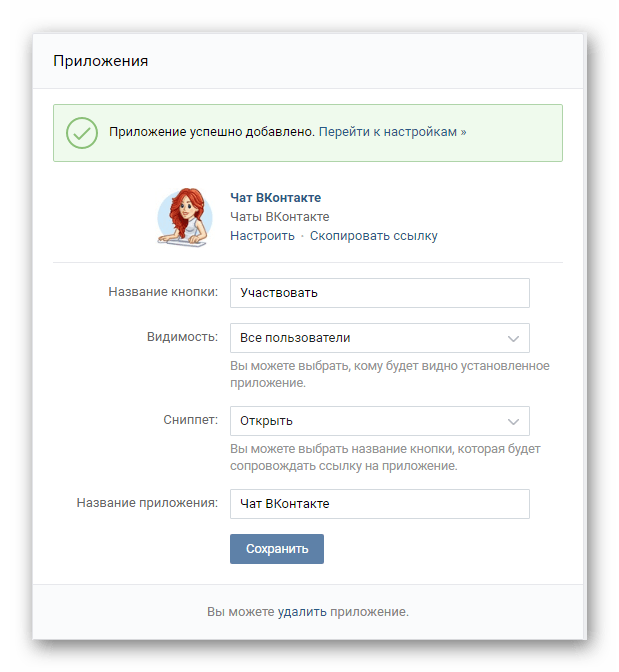
Task: Save the settings with the Сохранить button
Action: coord(277,549)
